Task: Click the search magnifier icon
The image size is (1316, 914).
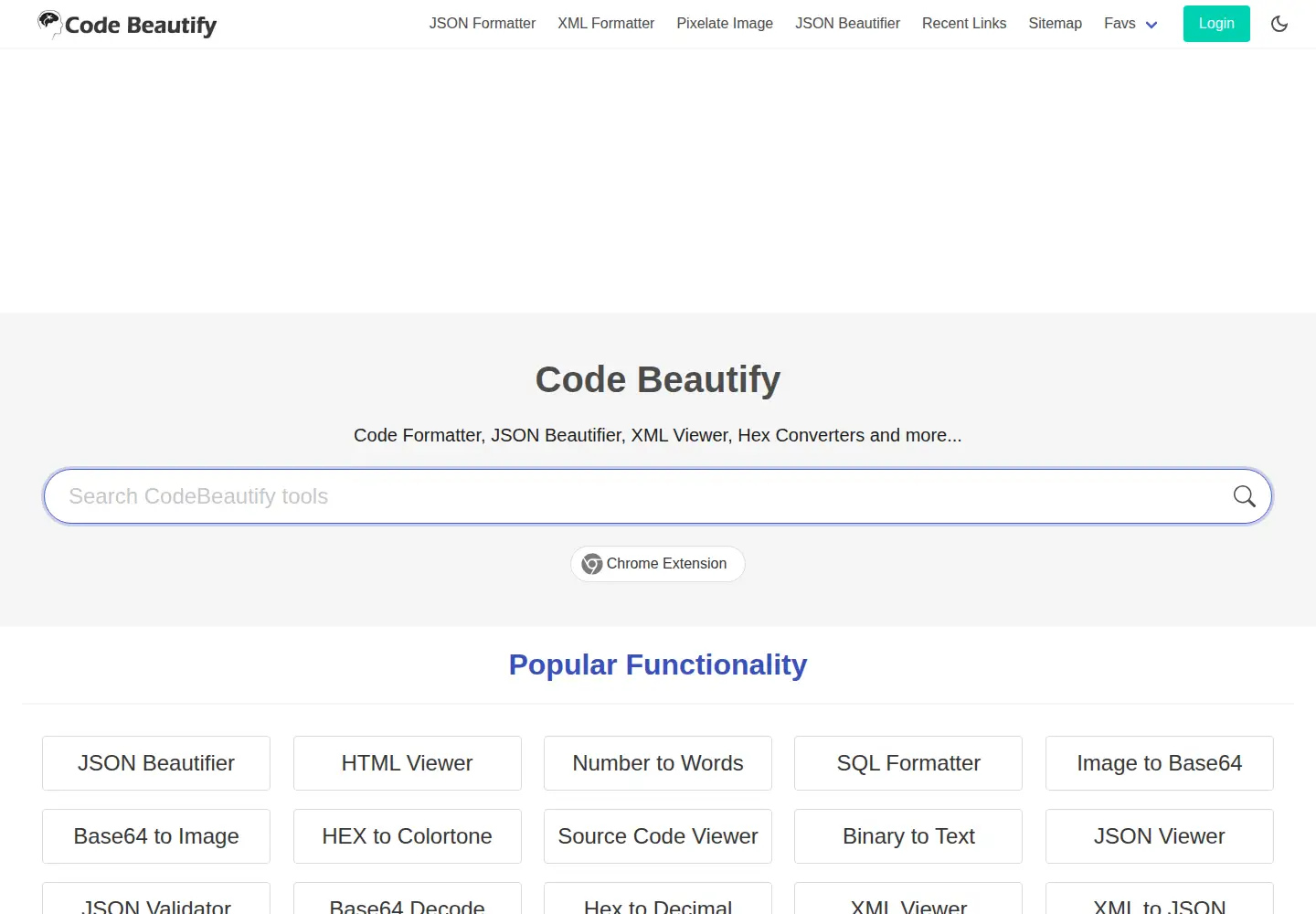Action: tap(1244, 496)
